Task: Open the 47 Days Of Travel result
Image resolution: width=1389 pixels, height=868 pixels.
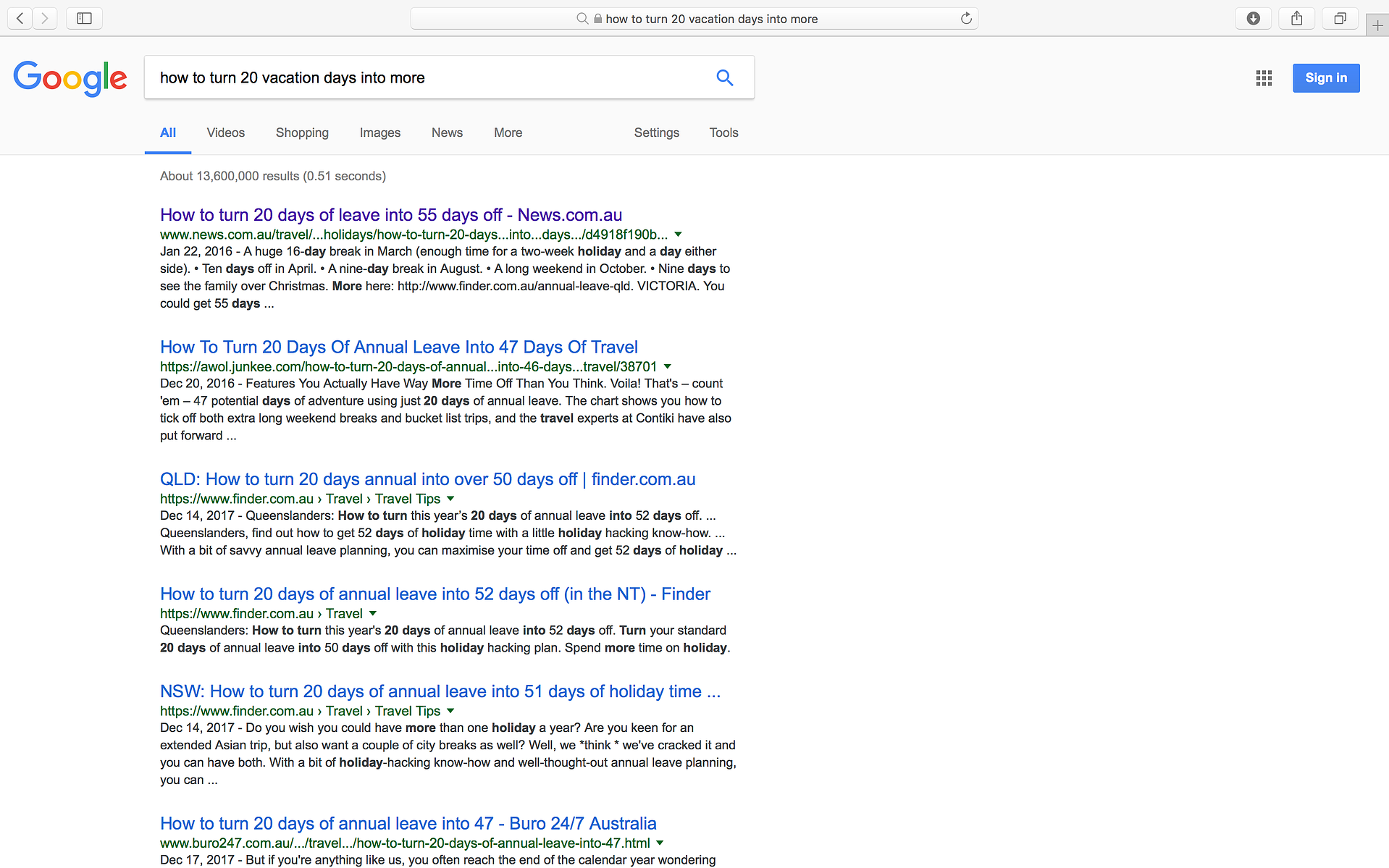Action: 399,347
